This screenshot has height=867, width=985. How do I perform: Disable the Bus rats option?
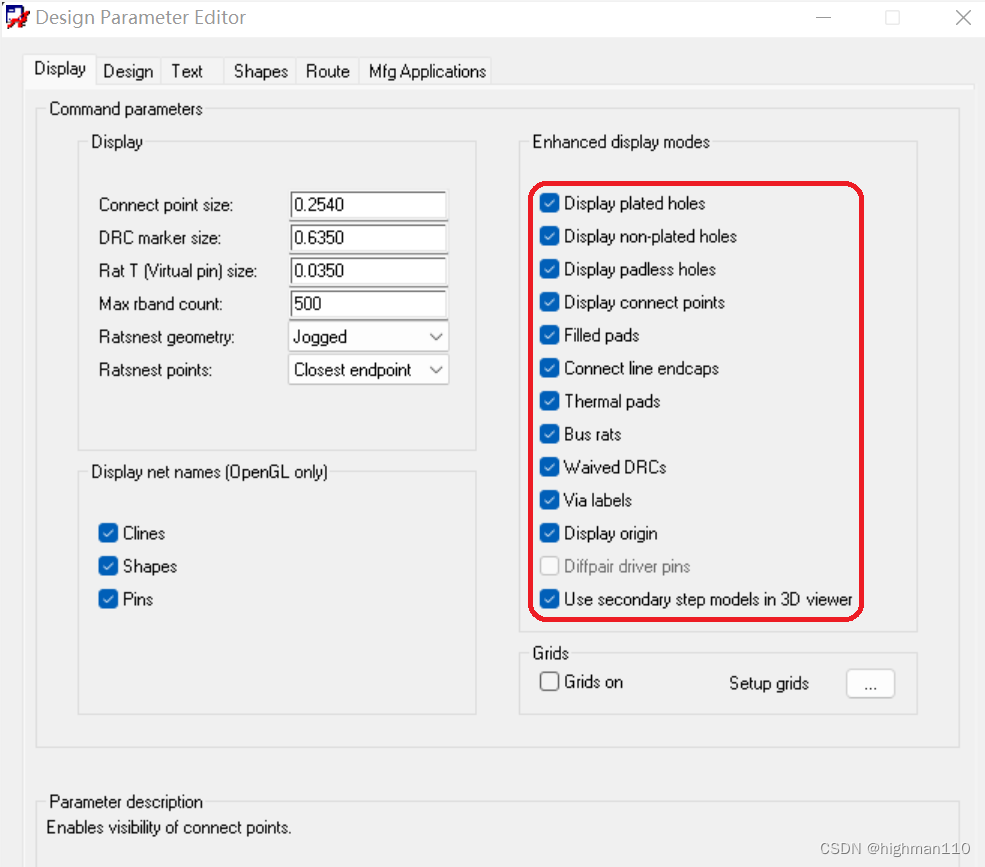549,434
